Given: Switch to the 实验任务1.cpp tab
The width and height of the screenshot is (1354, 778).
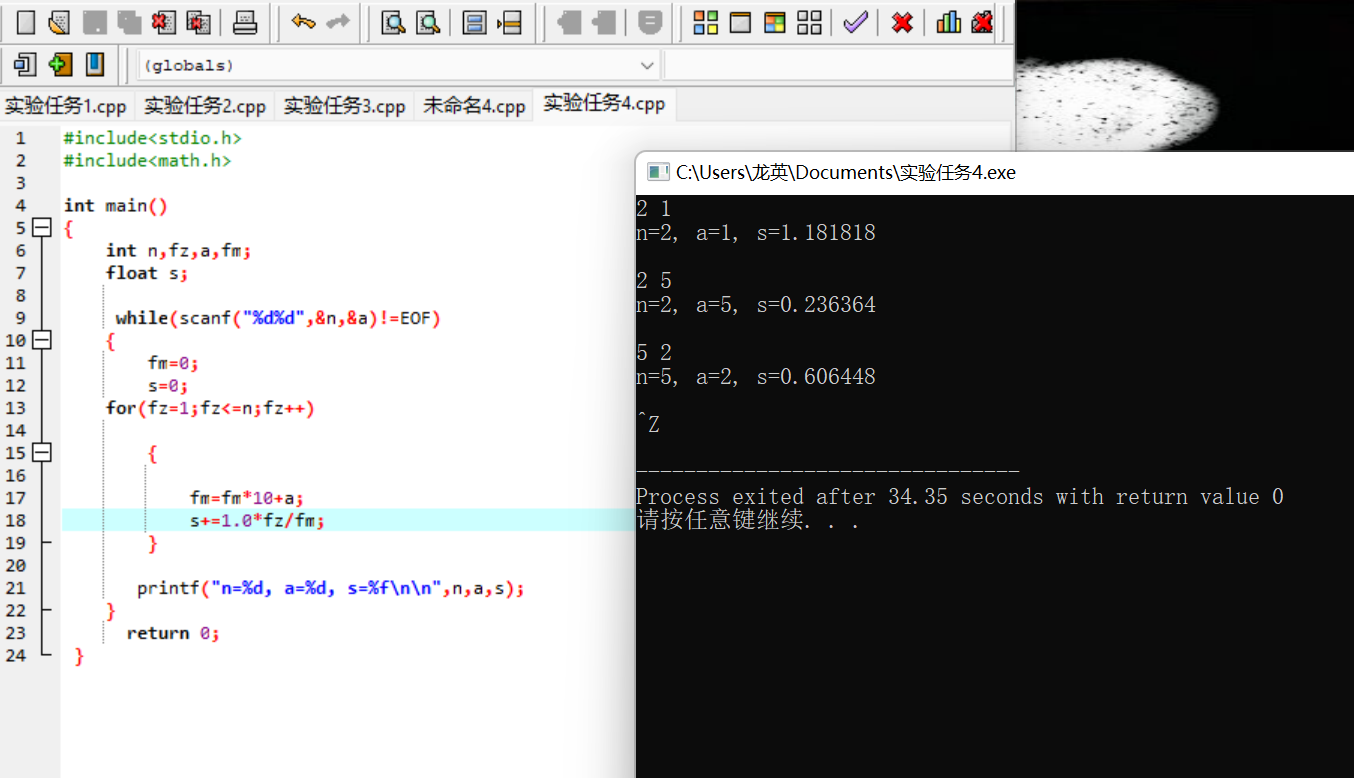Looking at the screenshot, I should (66, 106).
